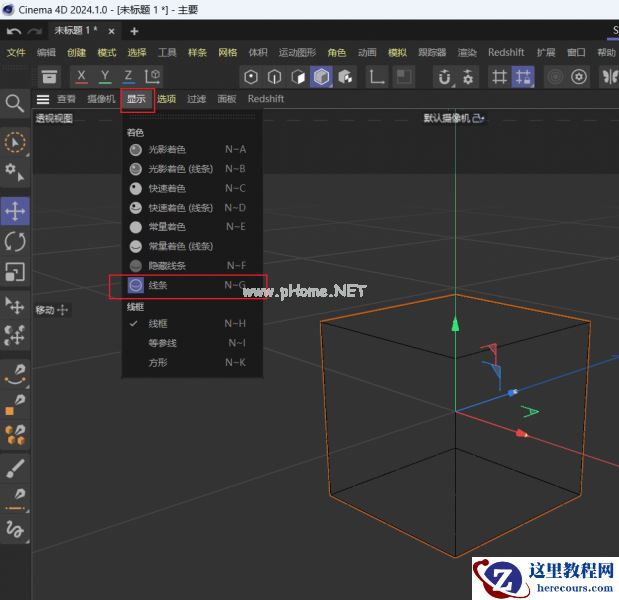
Task: Add new document tab with plus
Action: click(x=134, y=31)
